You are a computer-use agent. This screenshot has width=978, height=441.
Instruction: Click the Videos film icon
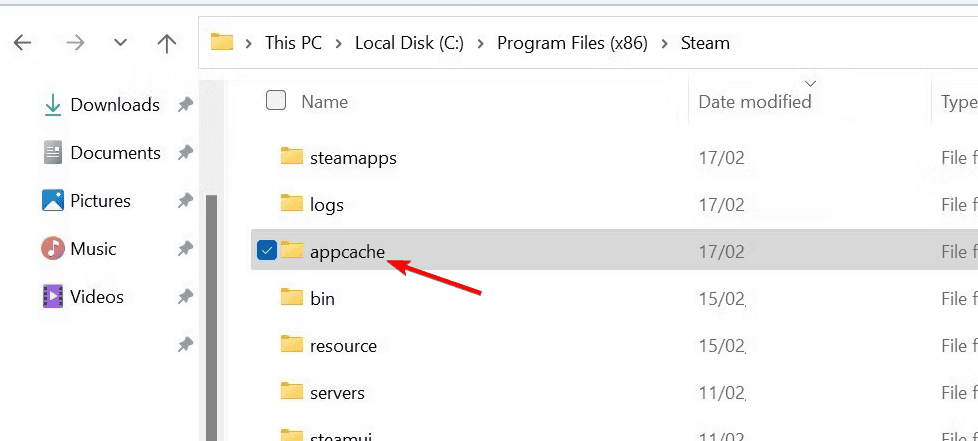click(x=53, y=296)
